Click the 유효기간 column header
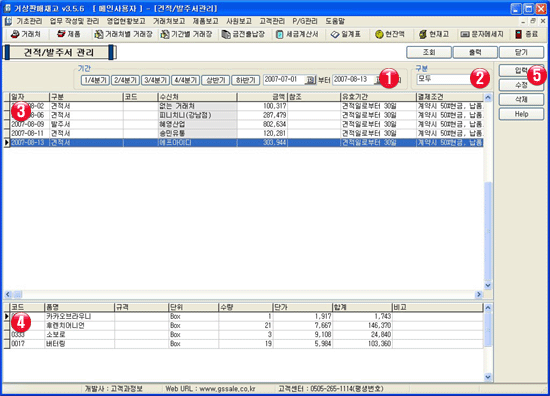 378,97
